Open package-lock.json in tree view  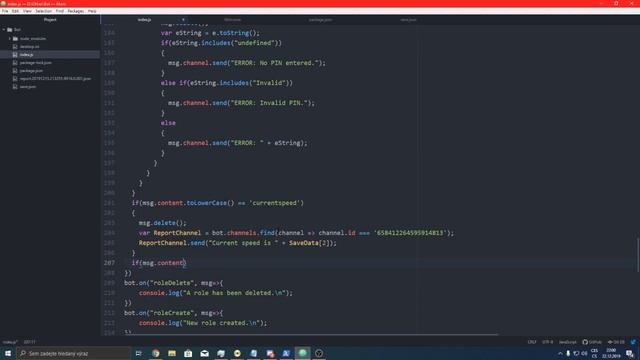36,62
